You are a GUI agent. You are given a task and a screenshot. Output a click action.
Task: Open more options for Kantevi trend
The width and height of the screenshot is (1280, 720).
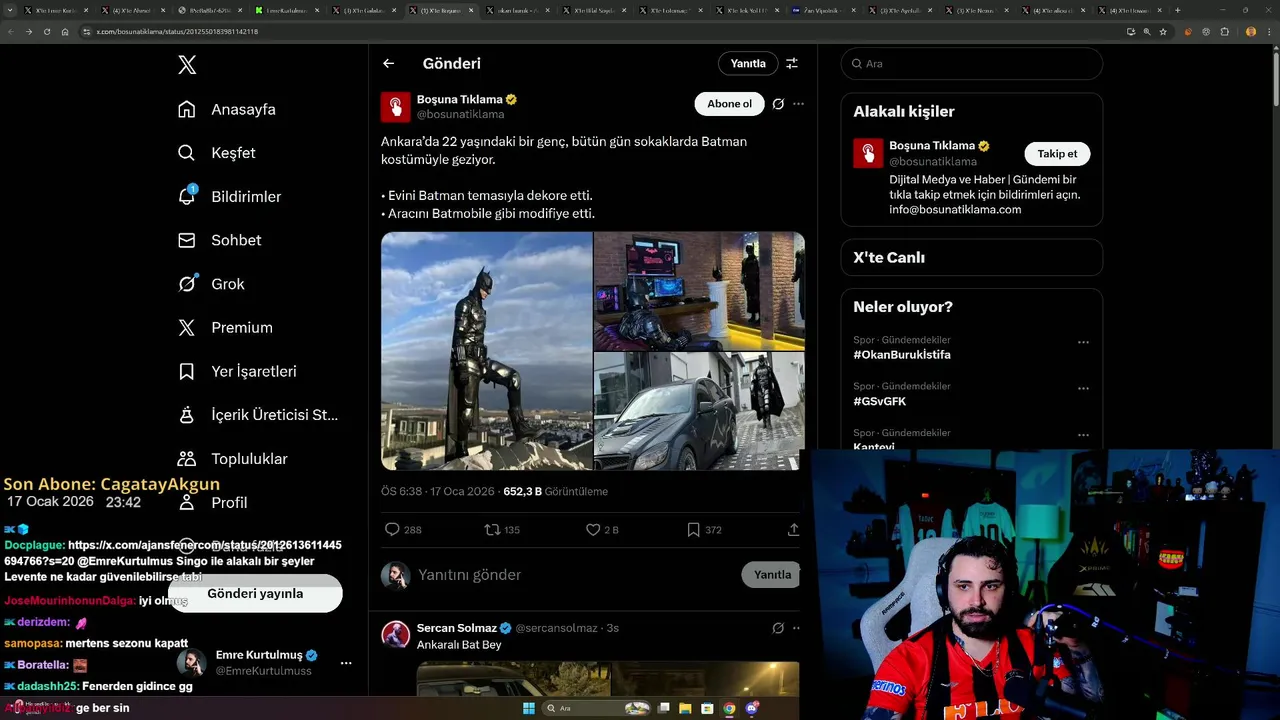1083,435
